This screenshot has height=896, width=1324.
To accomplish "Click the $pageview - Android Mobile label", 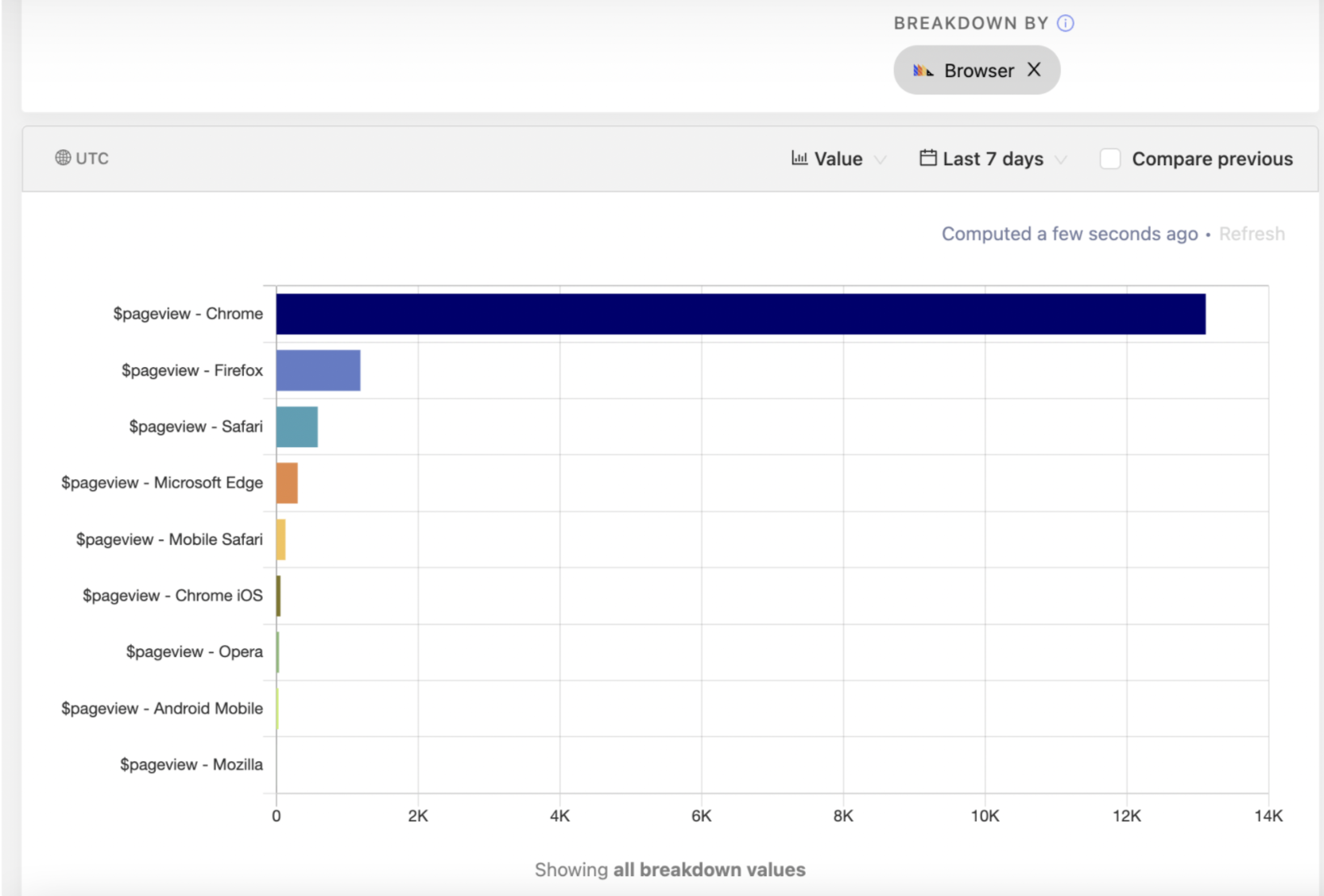I will coord(162,709).
